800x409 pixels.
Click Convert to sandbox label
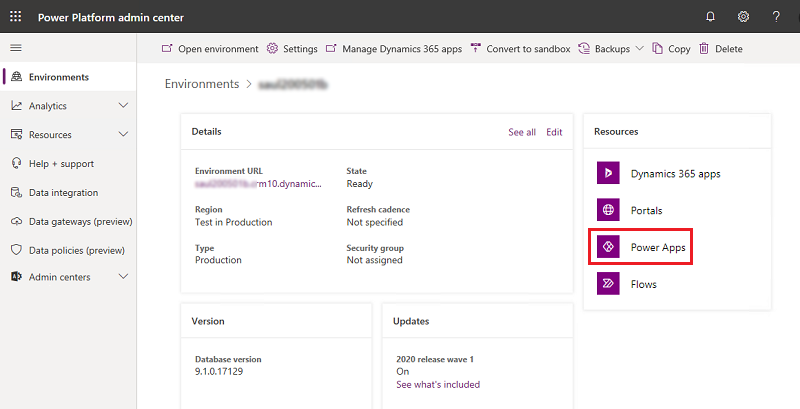point(528,49)
